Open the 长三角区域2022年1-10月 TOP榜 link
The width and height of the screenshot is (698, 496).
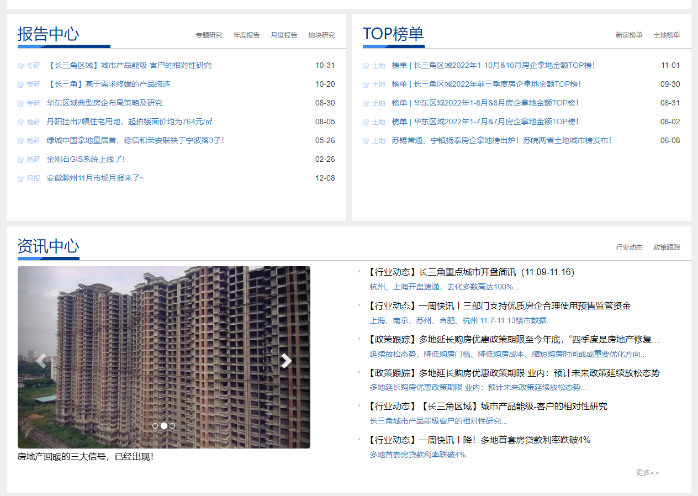pyautogui.click(x=493, y=65)
